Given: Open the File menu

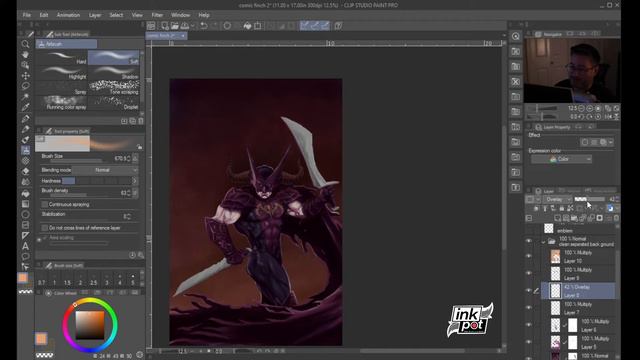Looking at the screenshot, I should point(27,15).
